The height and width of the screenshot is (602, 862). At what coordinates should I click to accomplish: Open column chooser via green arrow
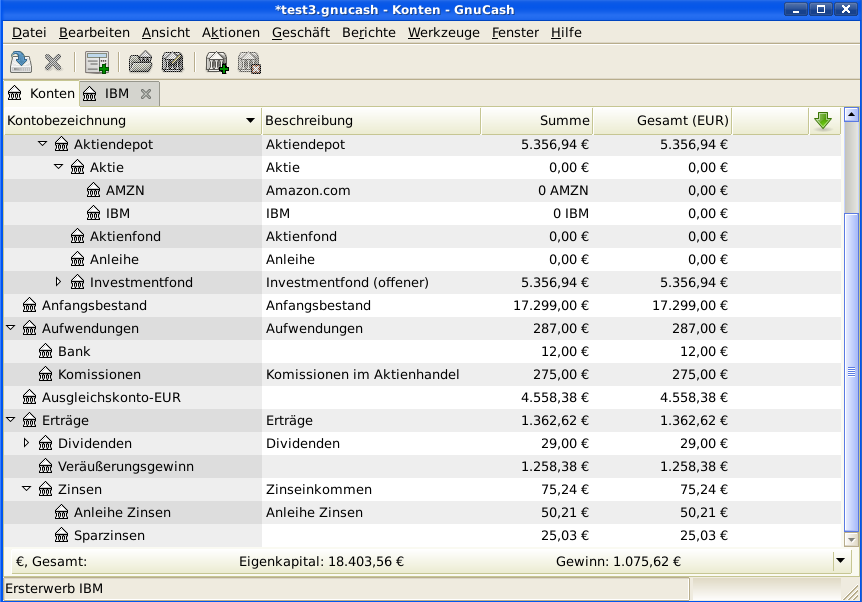(x=823, y=121)
